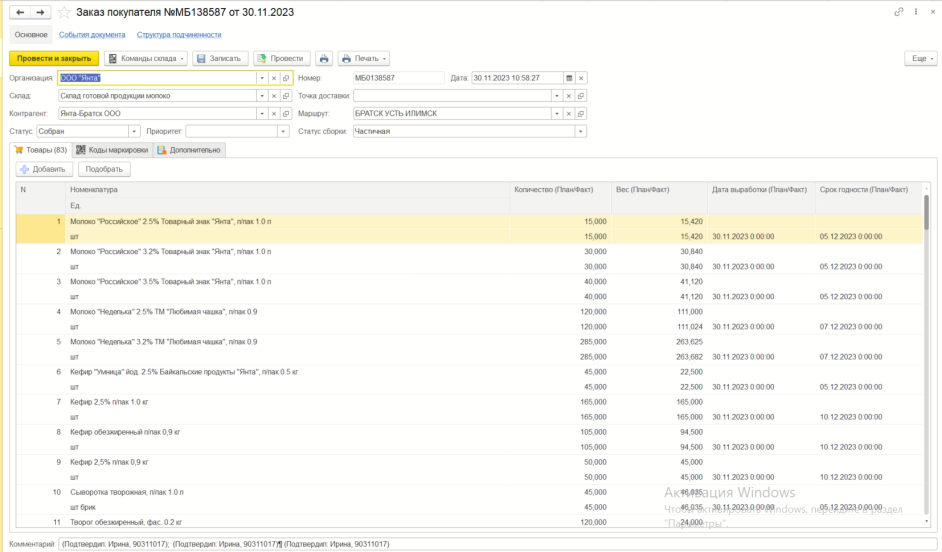This screenshot has height=552, width=942.
Task: Switch to Коды маркировки tab
Action: click(112, 150)
